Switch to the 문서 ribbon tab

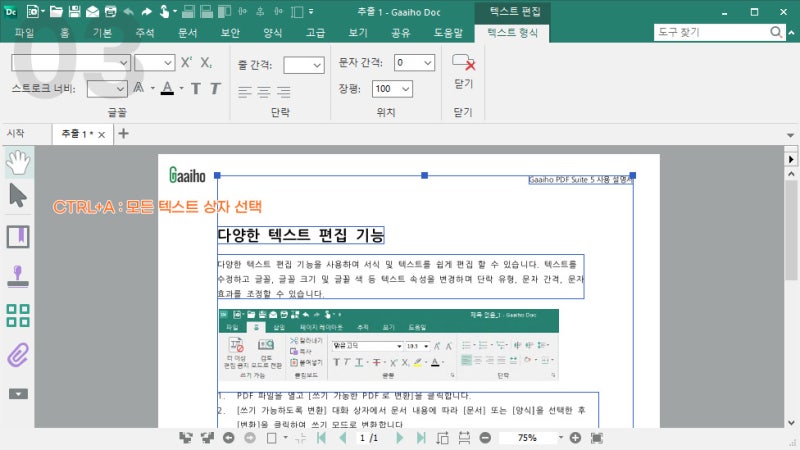(x=187, y=33)
